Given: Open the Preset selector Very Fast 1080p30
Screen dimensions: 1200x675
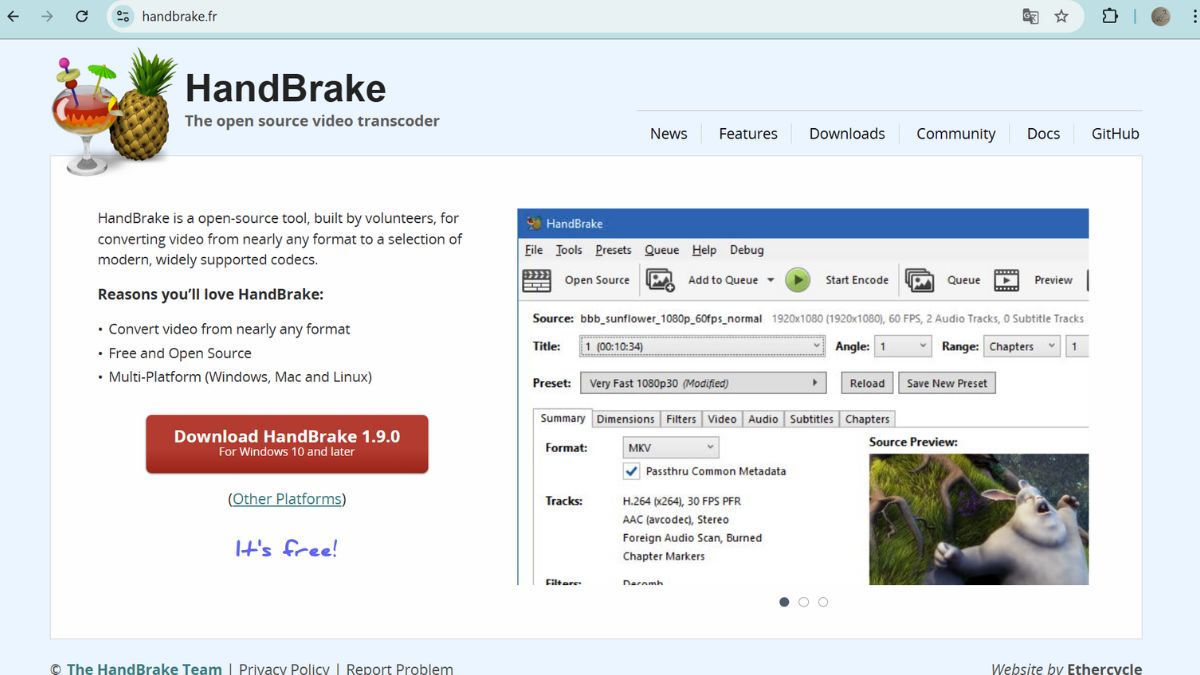Looking at the screenshot, I should [703, 383].
